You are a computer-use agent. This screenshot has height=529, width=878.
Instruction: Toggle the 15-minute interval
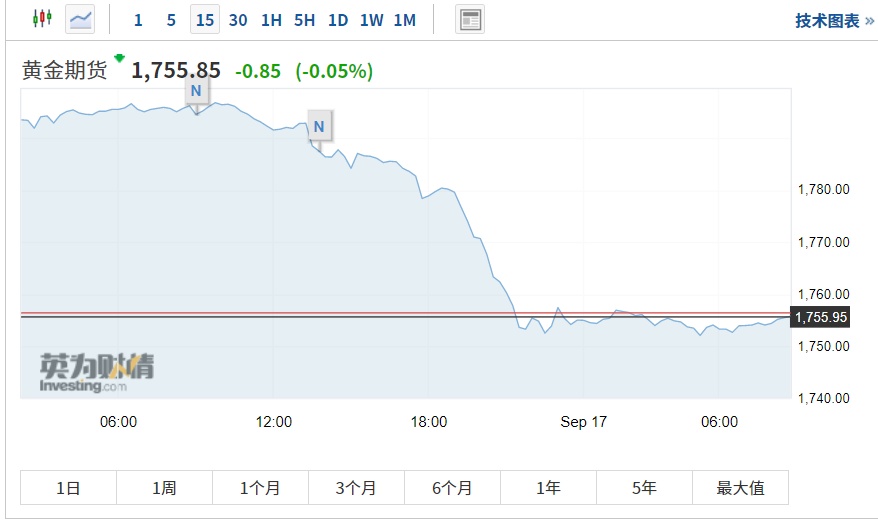click(205, 20)
